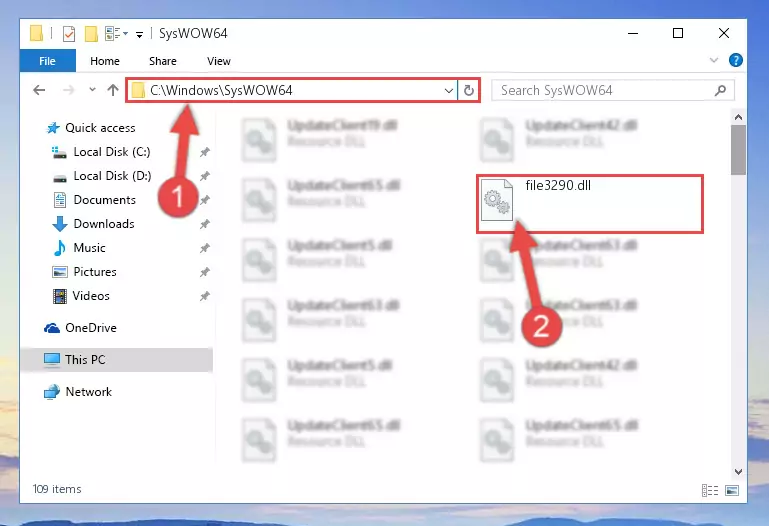The width and height of the screenshot is (769, 526).
Task: Go up one folder level
Action: [113, 90]
